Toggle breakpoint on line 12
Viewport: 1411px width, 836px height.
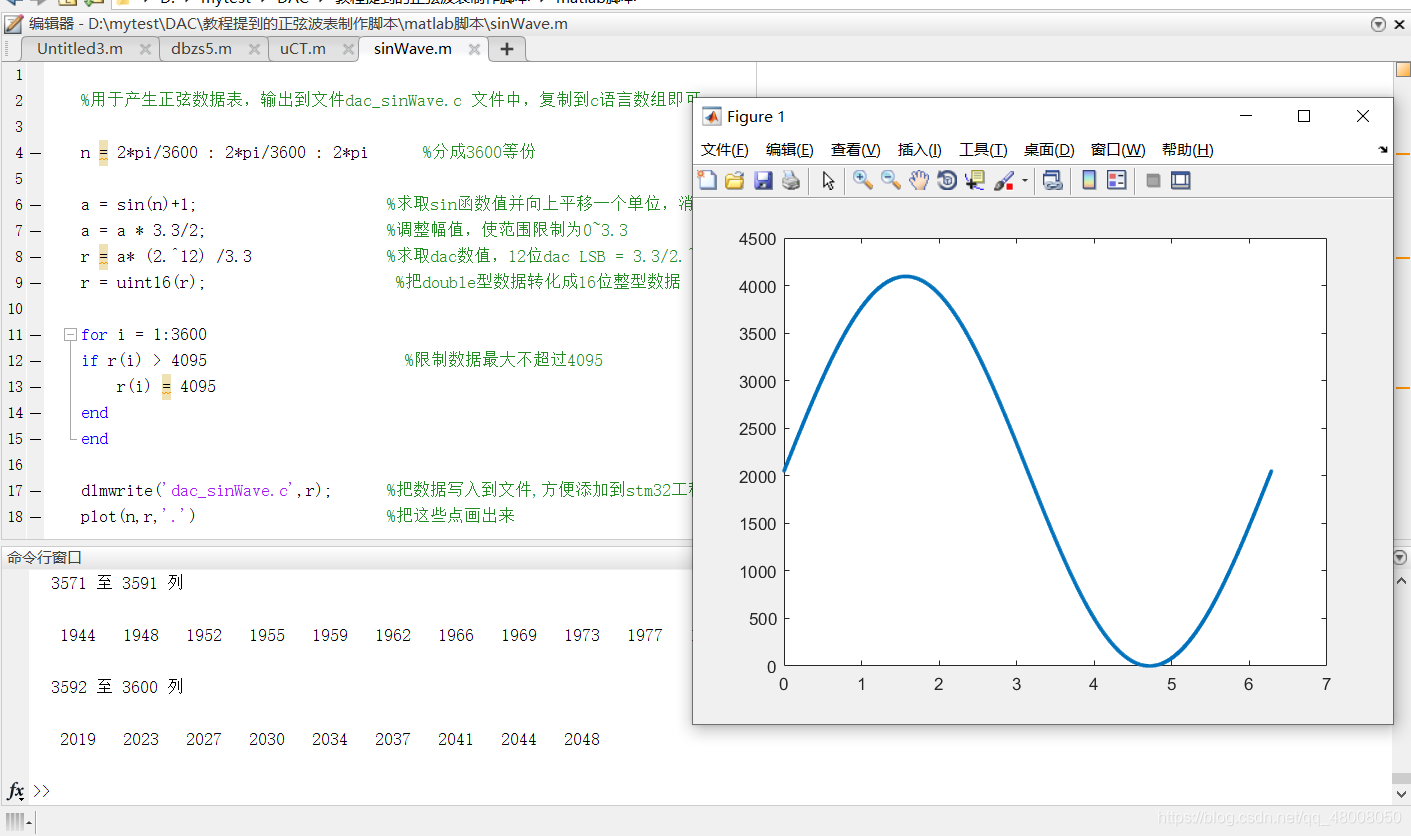[x=36, y=361]
